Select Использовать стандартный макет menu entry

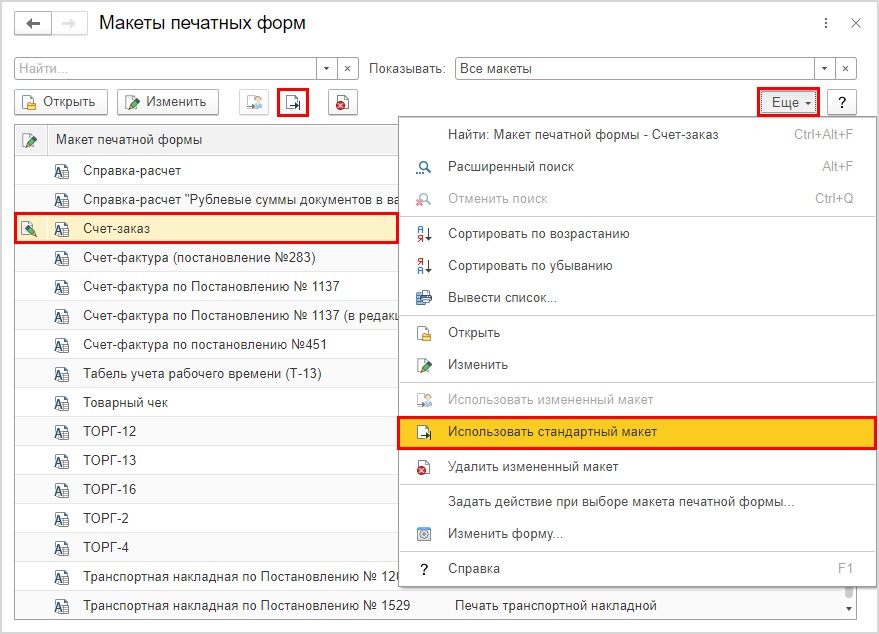(637, 432)
